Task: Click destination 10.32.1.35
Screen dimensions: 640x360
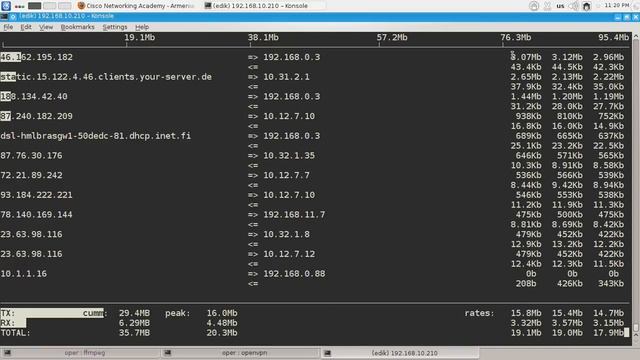Action: 289,156
